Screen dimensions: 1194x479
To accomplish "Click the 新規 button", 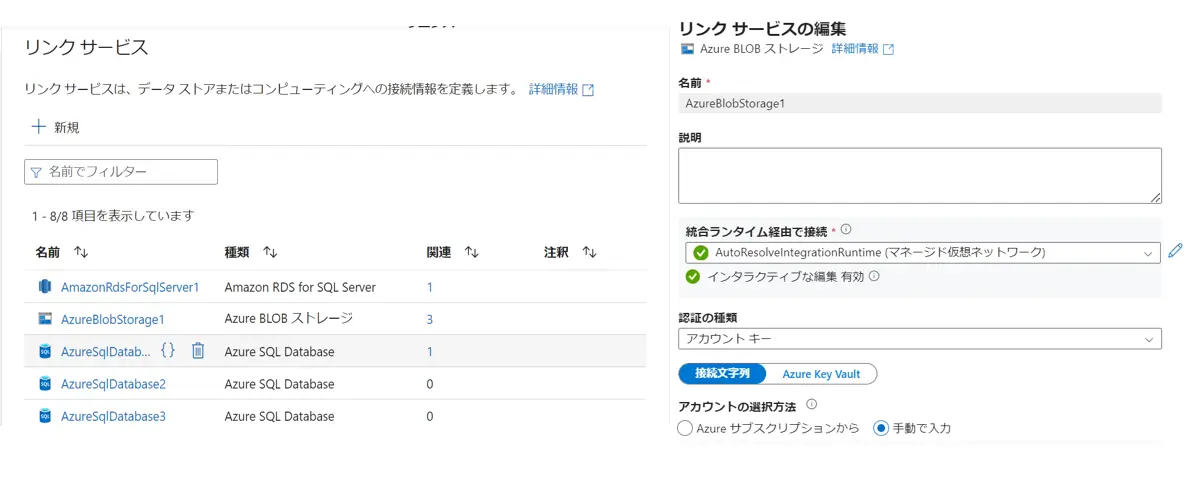I will [x=55, y=127].
